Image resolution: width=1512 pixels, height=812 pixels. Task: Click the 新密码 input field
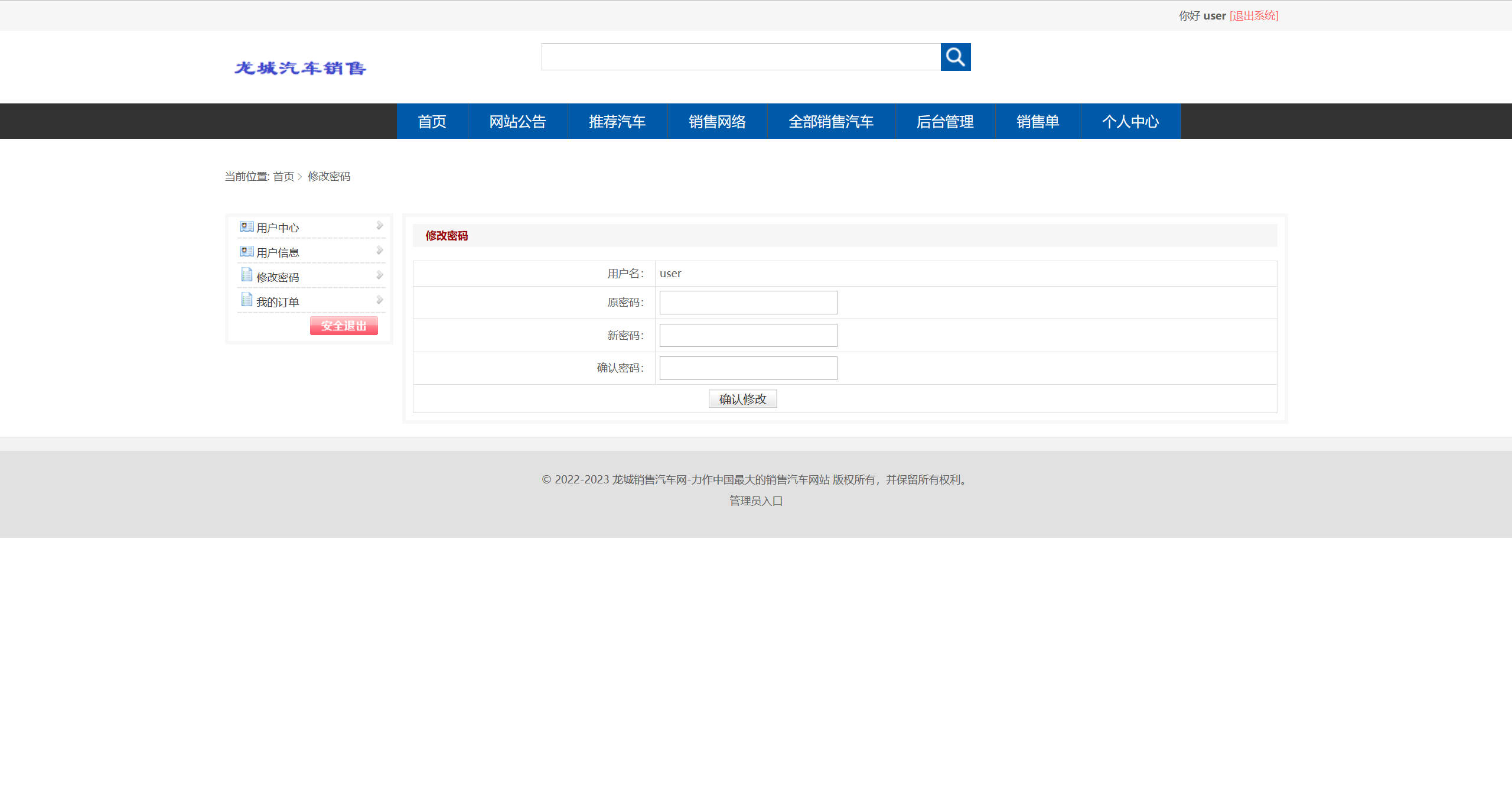click(x=748, y=335)
